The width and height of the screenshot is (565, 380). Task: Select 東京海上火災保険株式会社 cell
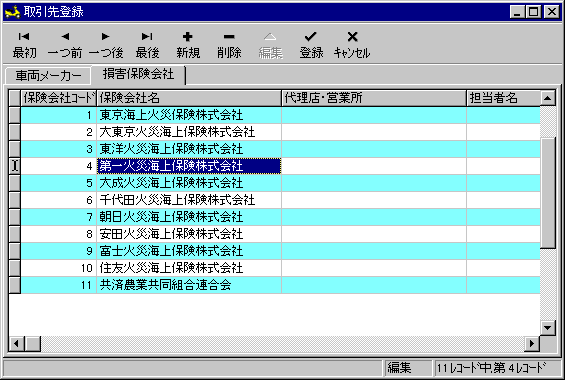[x=189, y=115]
